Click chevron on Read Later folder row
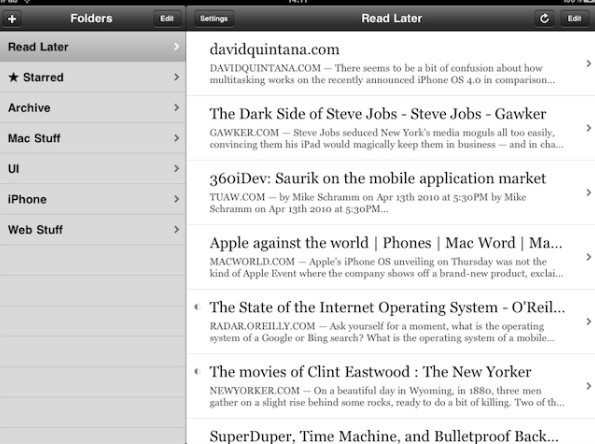 pyautogui.click(x=176, y=46)
